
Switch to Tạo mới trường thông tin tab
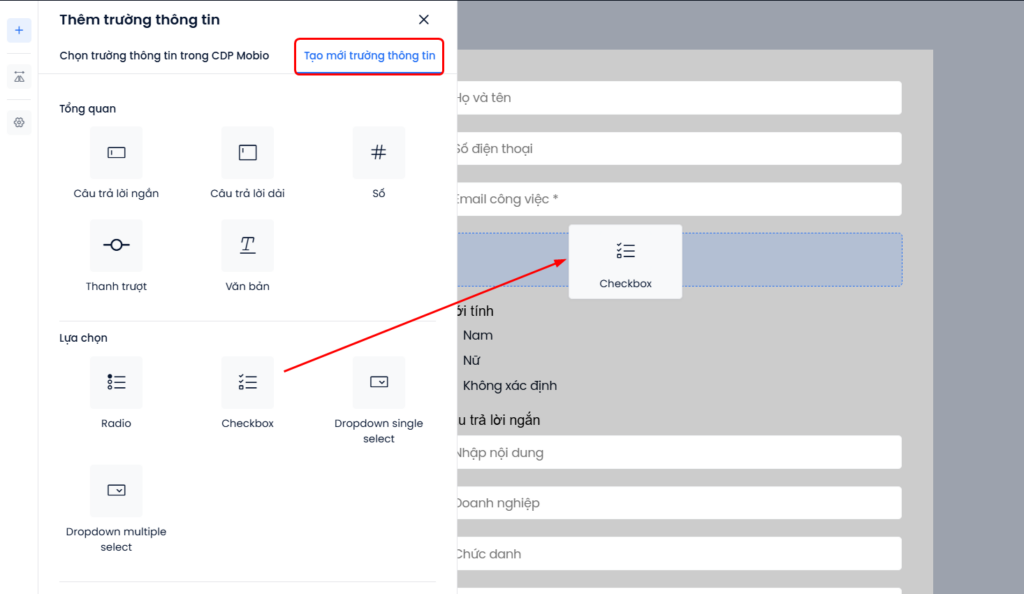(x=369, y=56)
